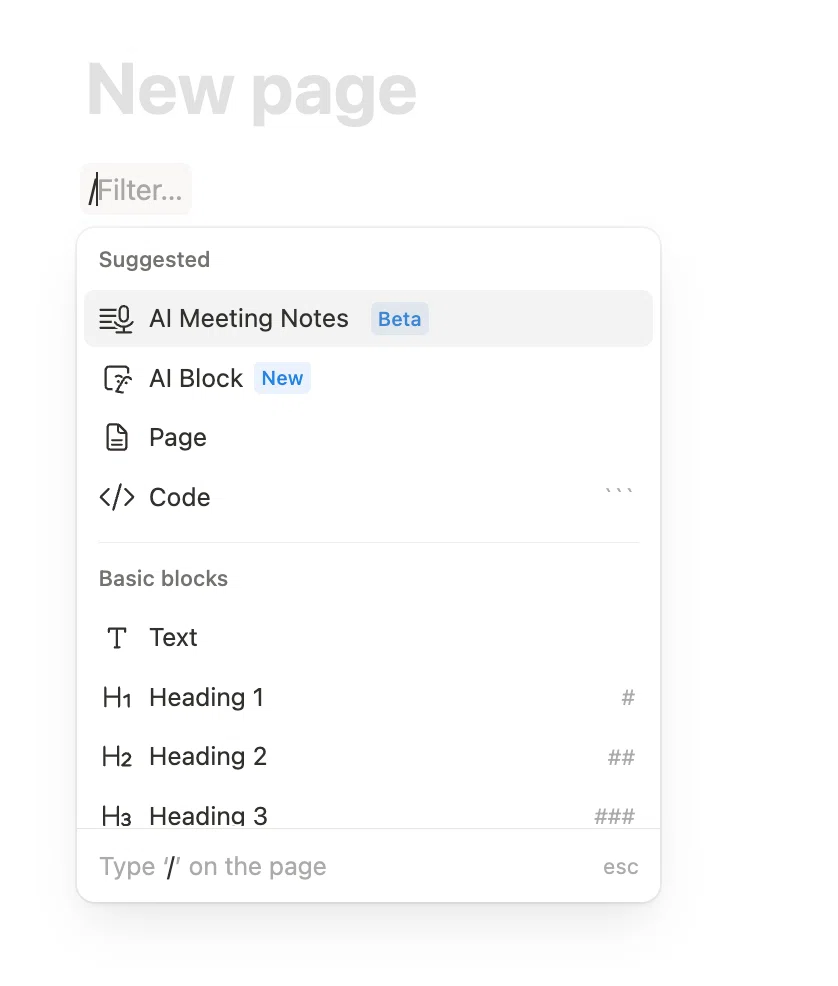Viewport: 838px width, 986px height.
Task: Click the Page document icon
Action: coord(116,438)
